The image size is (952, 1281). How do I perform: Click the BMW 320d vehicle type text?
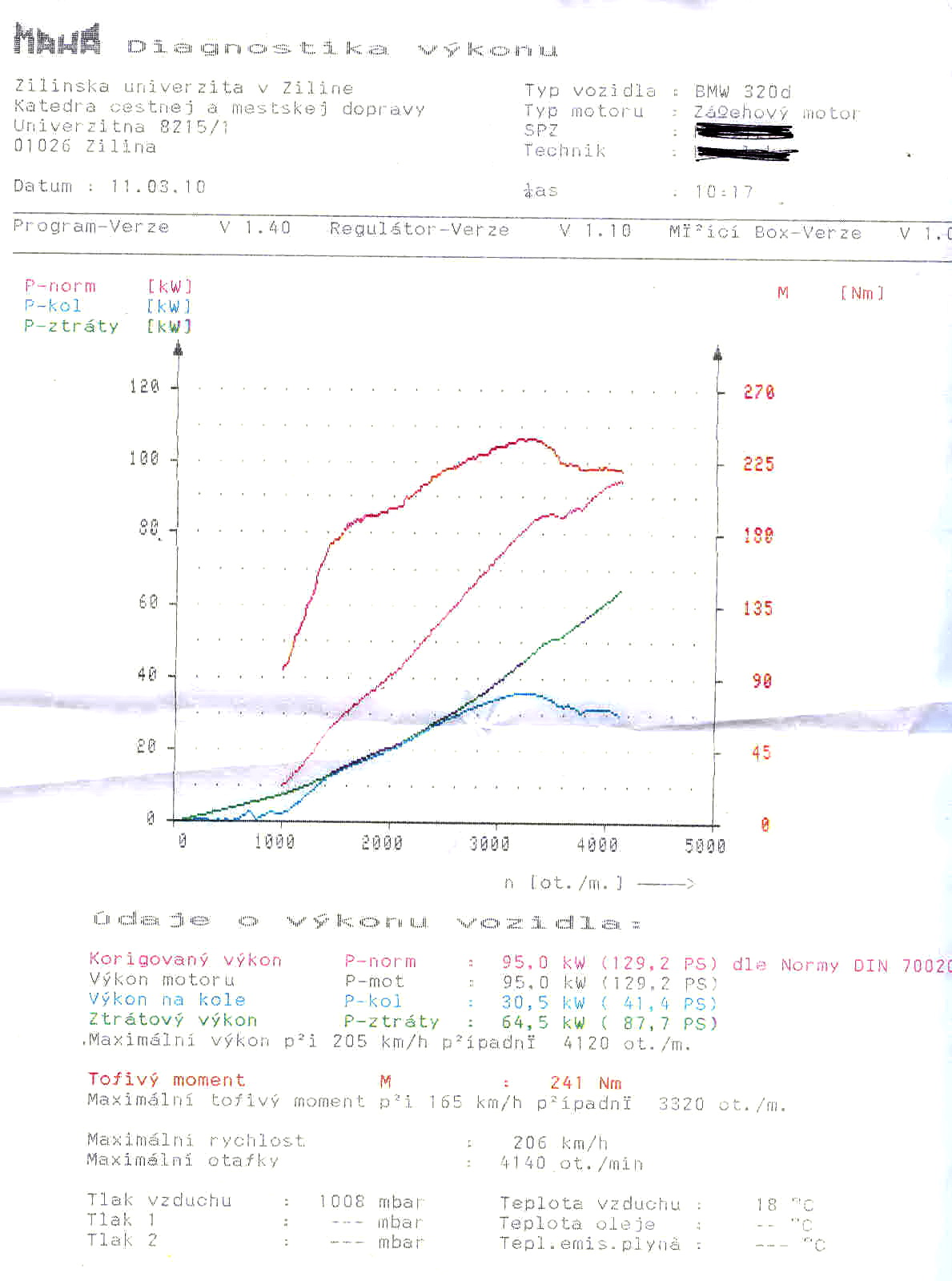[x=742, y=91]
